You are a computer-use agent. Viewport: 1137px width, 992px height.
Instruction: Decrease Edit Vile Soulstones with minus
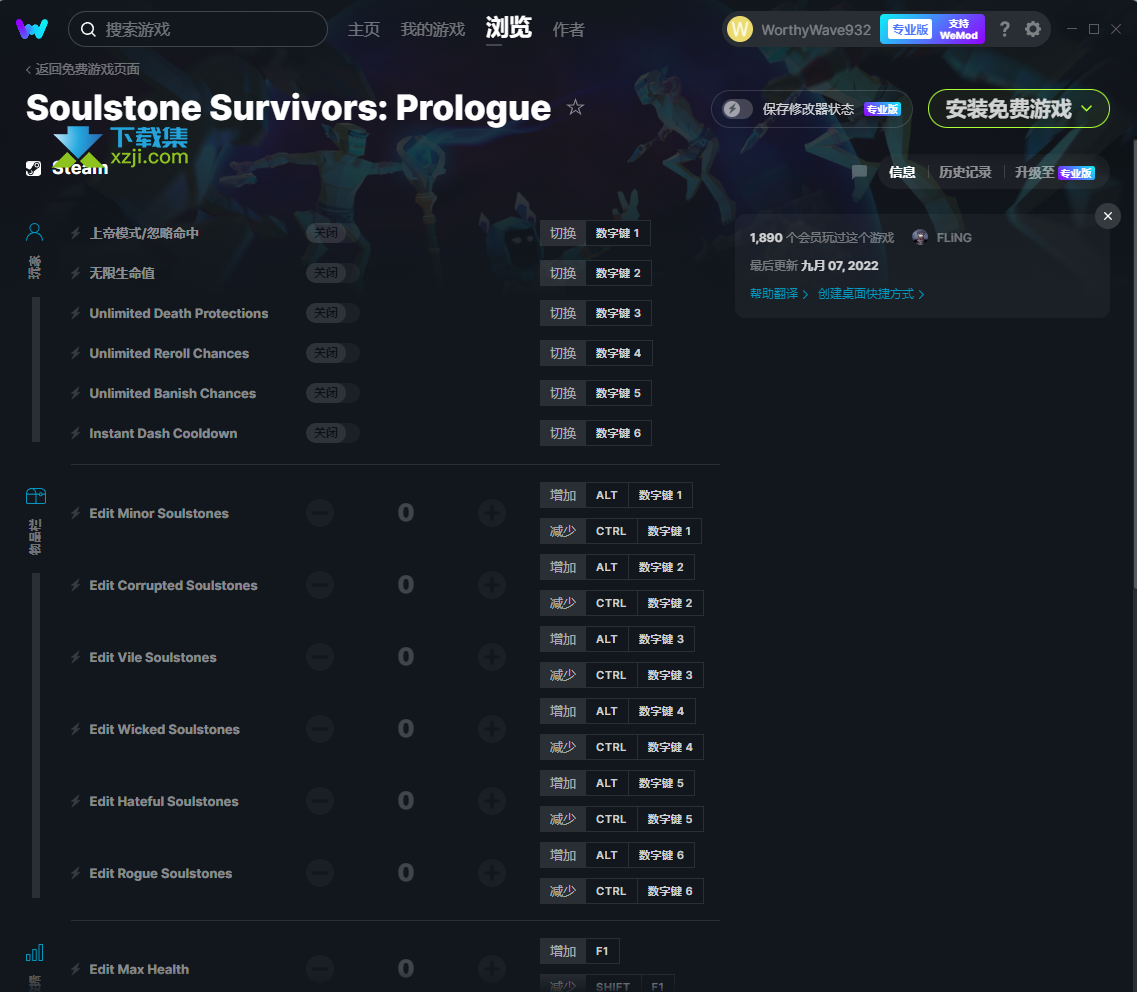pyautogui.click(x=320, y=657)
